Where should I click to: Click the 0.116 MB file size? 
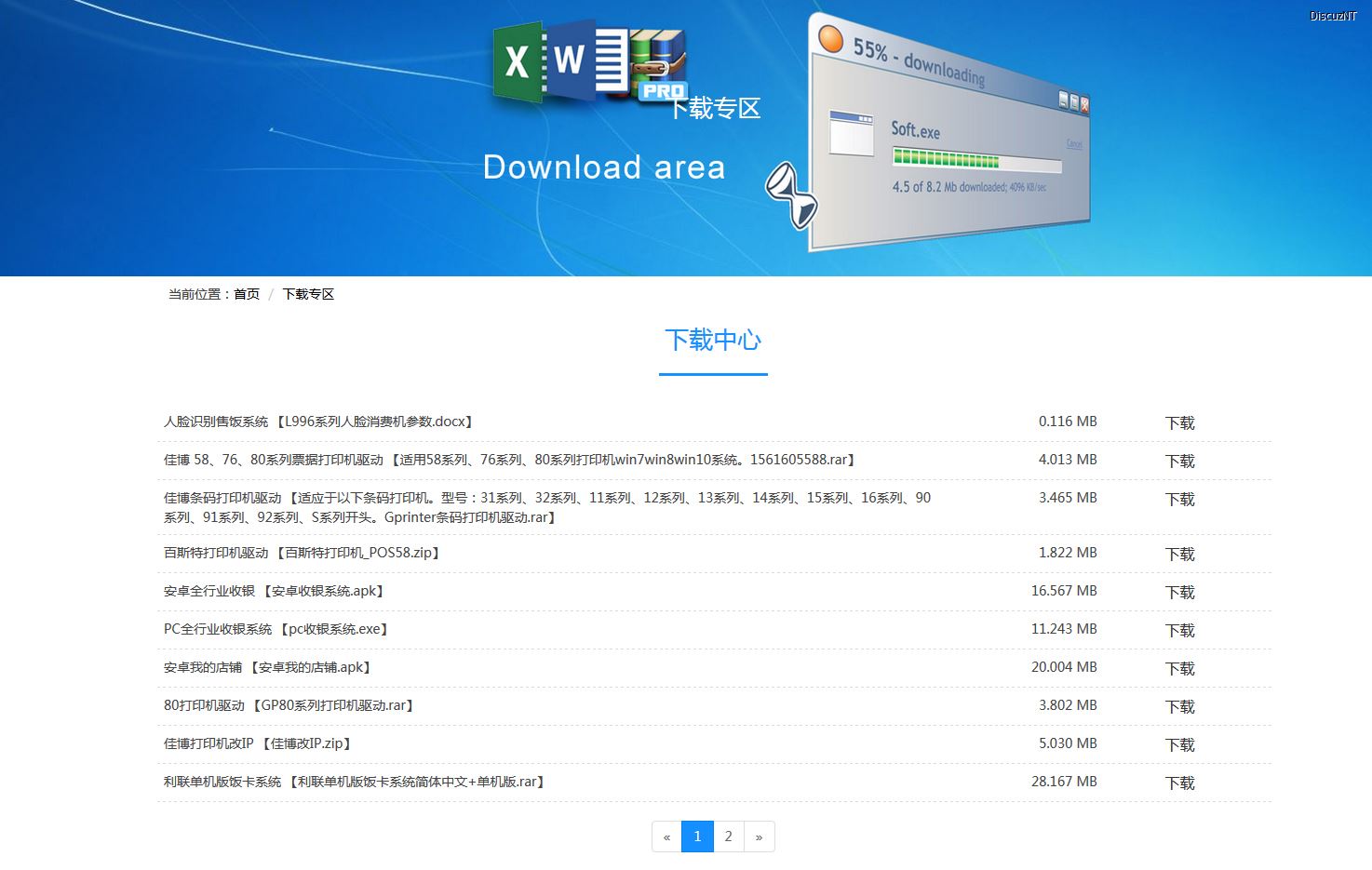[1068, 422]
